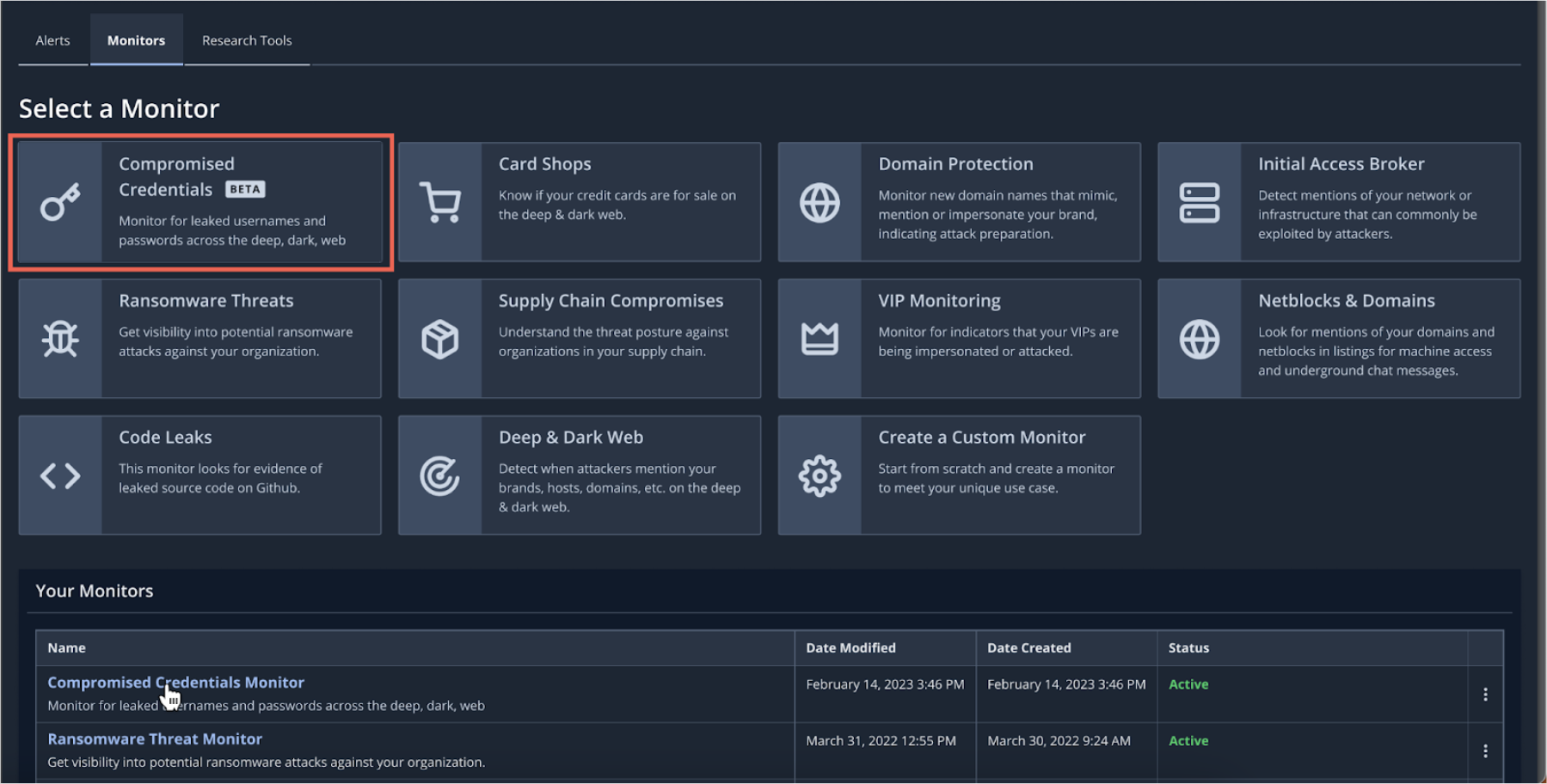Switch to the Alerts tab
1547x784 pixels.
52,40
